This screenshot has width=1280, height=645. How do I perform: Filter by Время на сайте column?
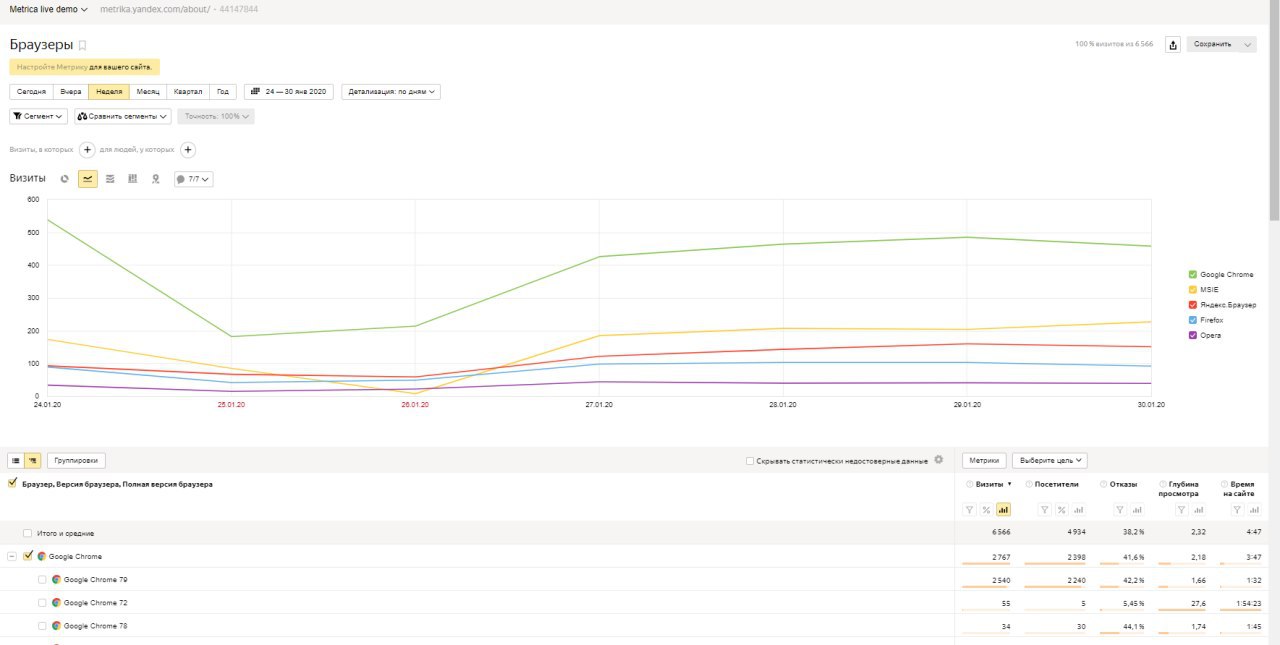(1236, 510)
